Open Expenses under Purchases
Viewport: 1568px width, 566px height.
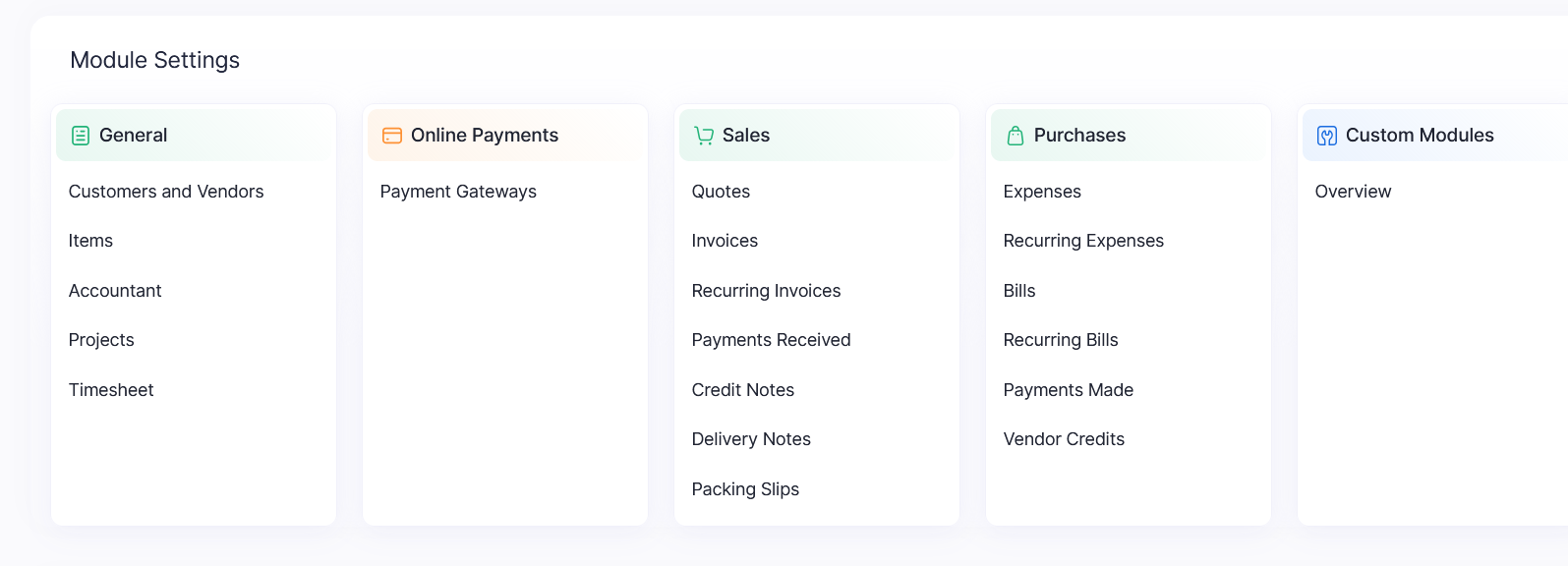click(x=1042, y=192)
